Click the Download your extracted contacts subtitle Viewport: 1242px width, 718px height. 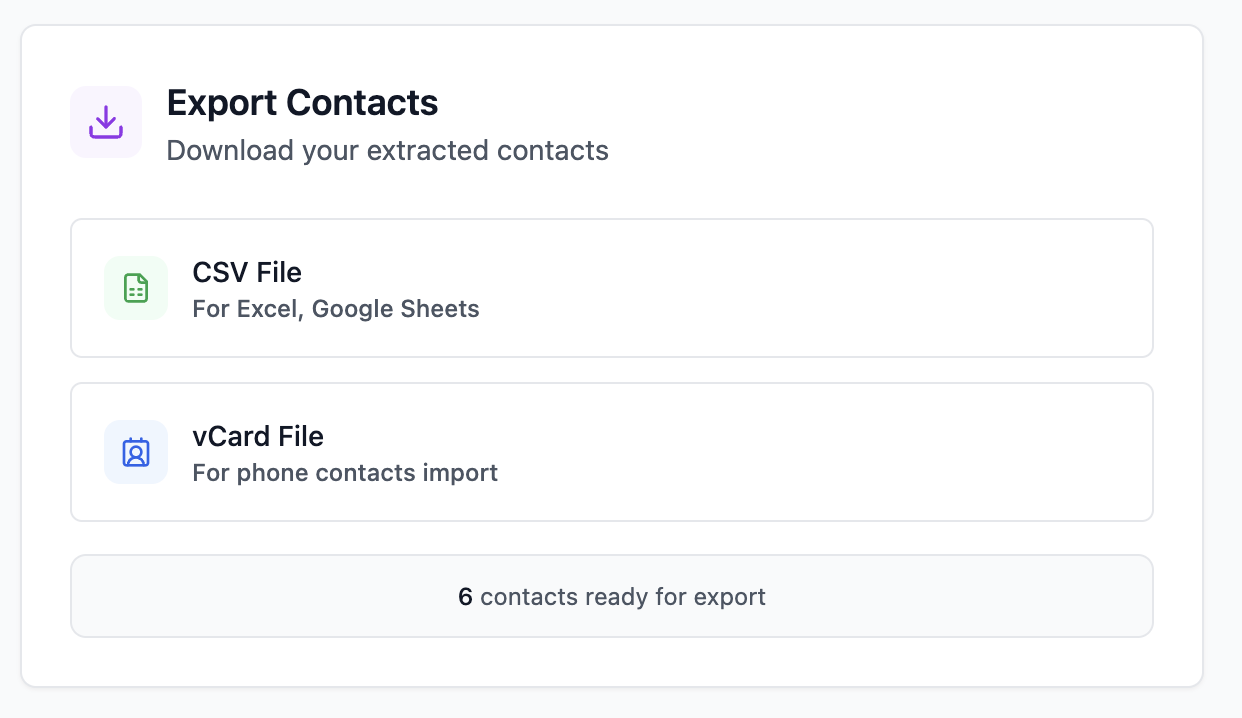click(388, 151)
